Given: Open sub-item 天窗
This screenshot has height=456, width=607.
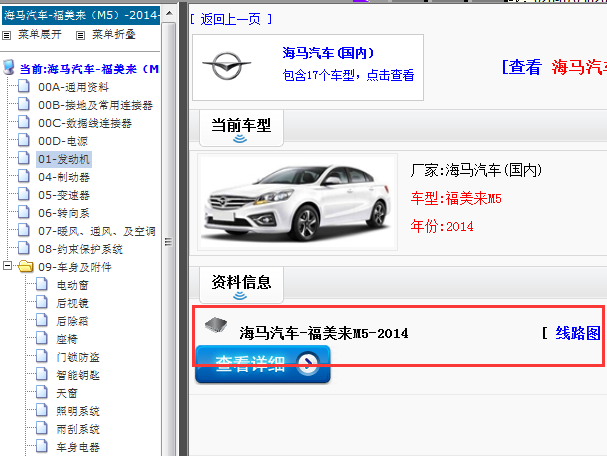Looking at the screenshot, I should pyautogui.click(x=67, y=393).
